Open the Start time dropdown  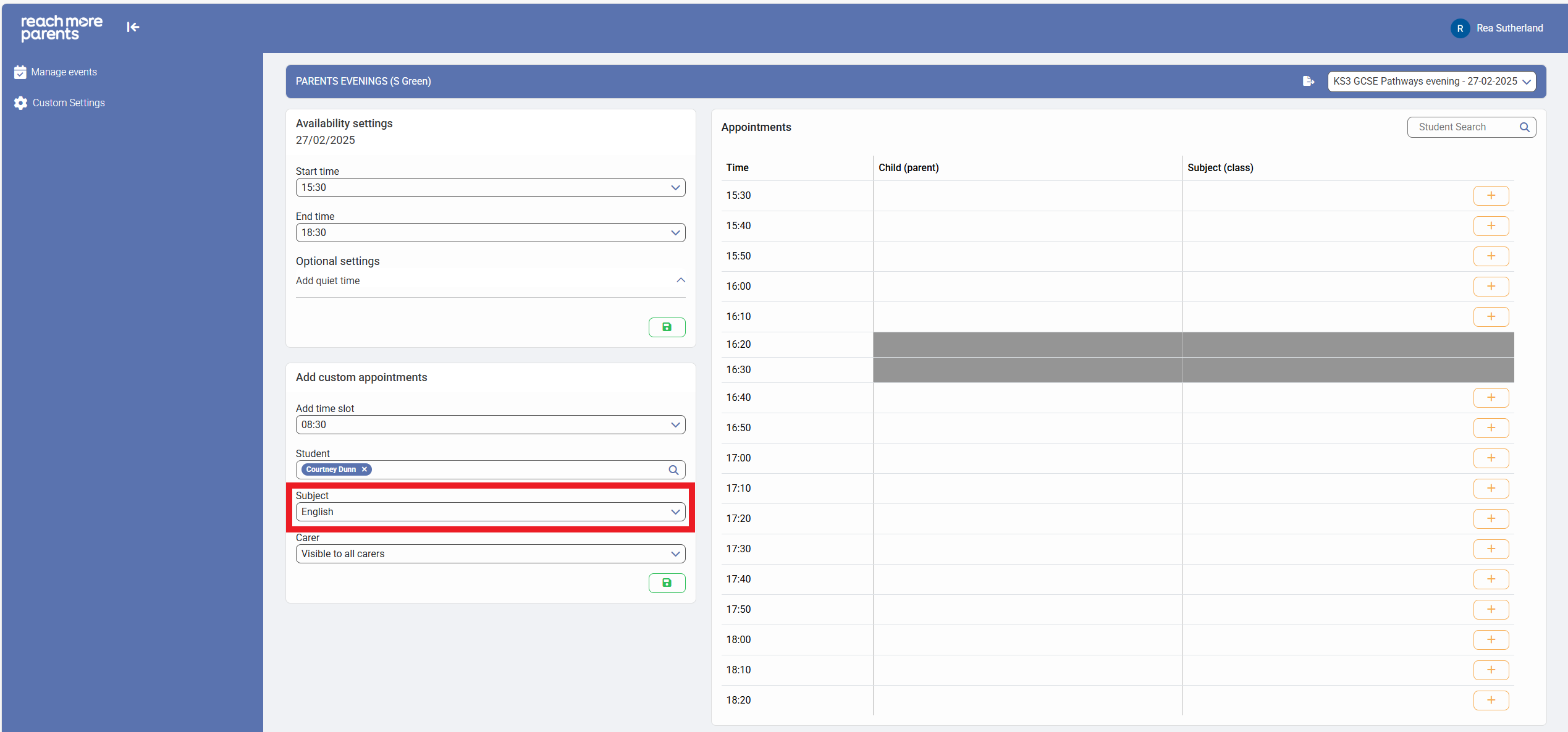point(490,188)
